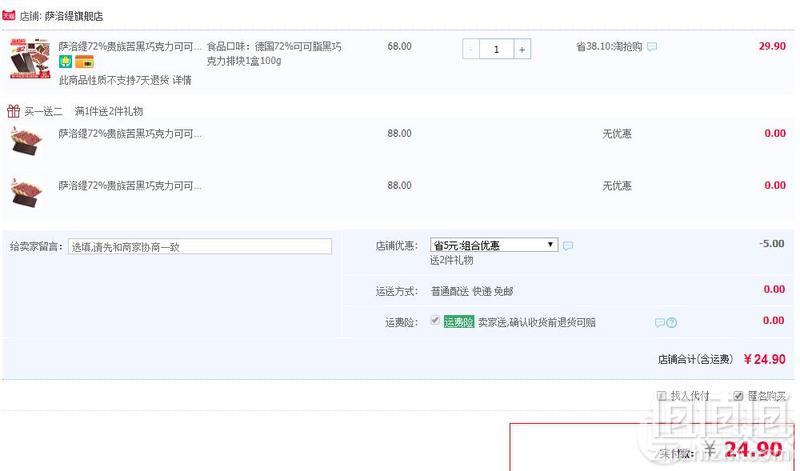Open the 萨洛缇72% product title priced at 68.00

[x=130, y=46]
